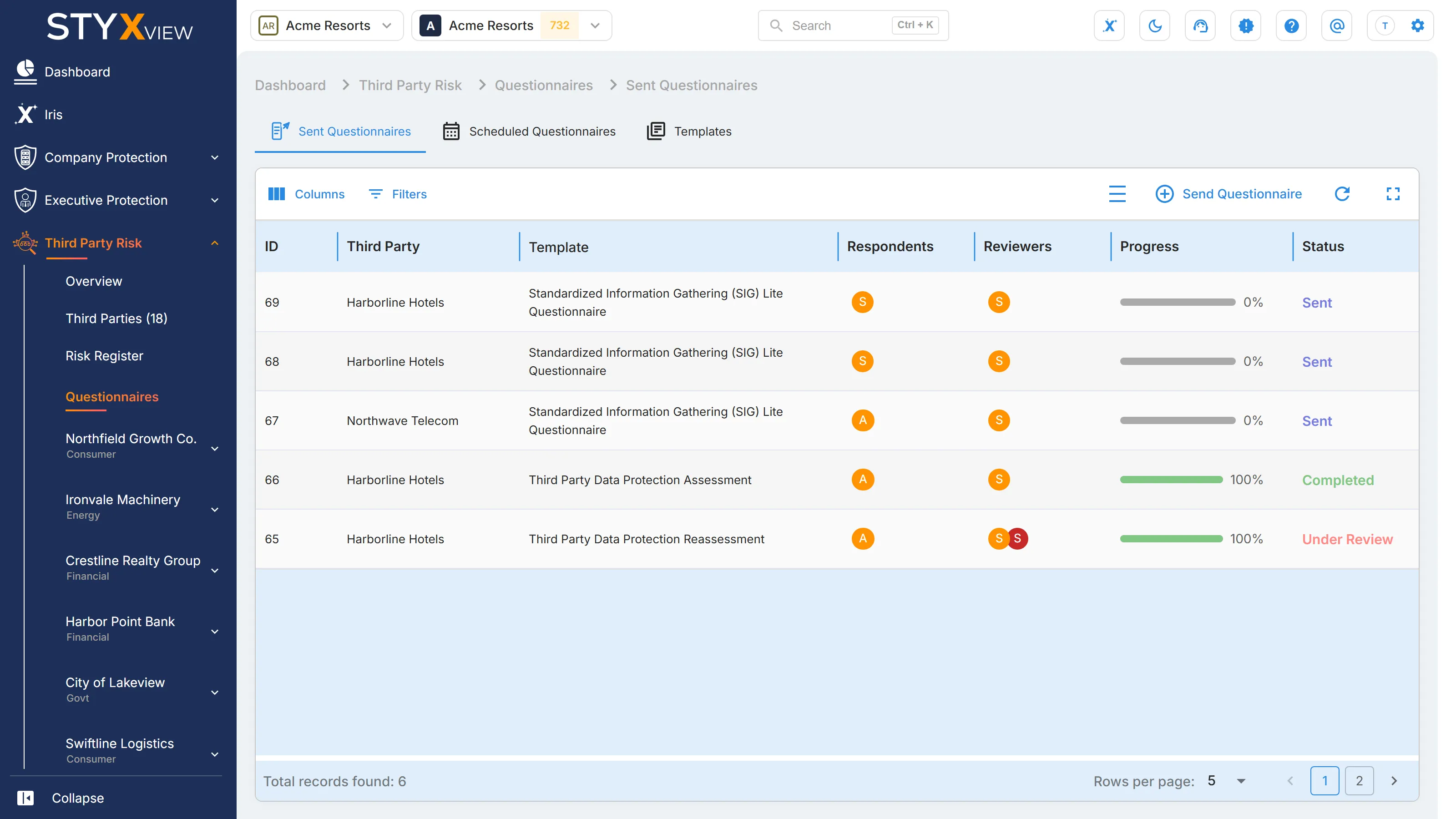This screenshot has width=1456, height=819.
Task: Open Iris in the sidebar
Action: (x=53, y=115)
